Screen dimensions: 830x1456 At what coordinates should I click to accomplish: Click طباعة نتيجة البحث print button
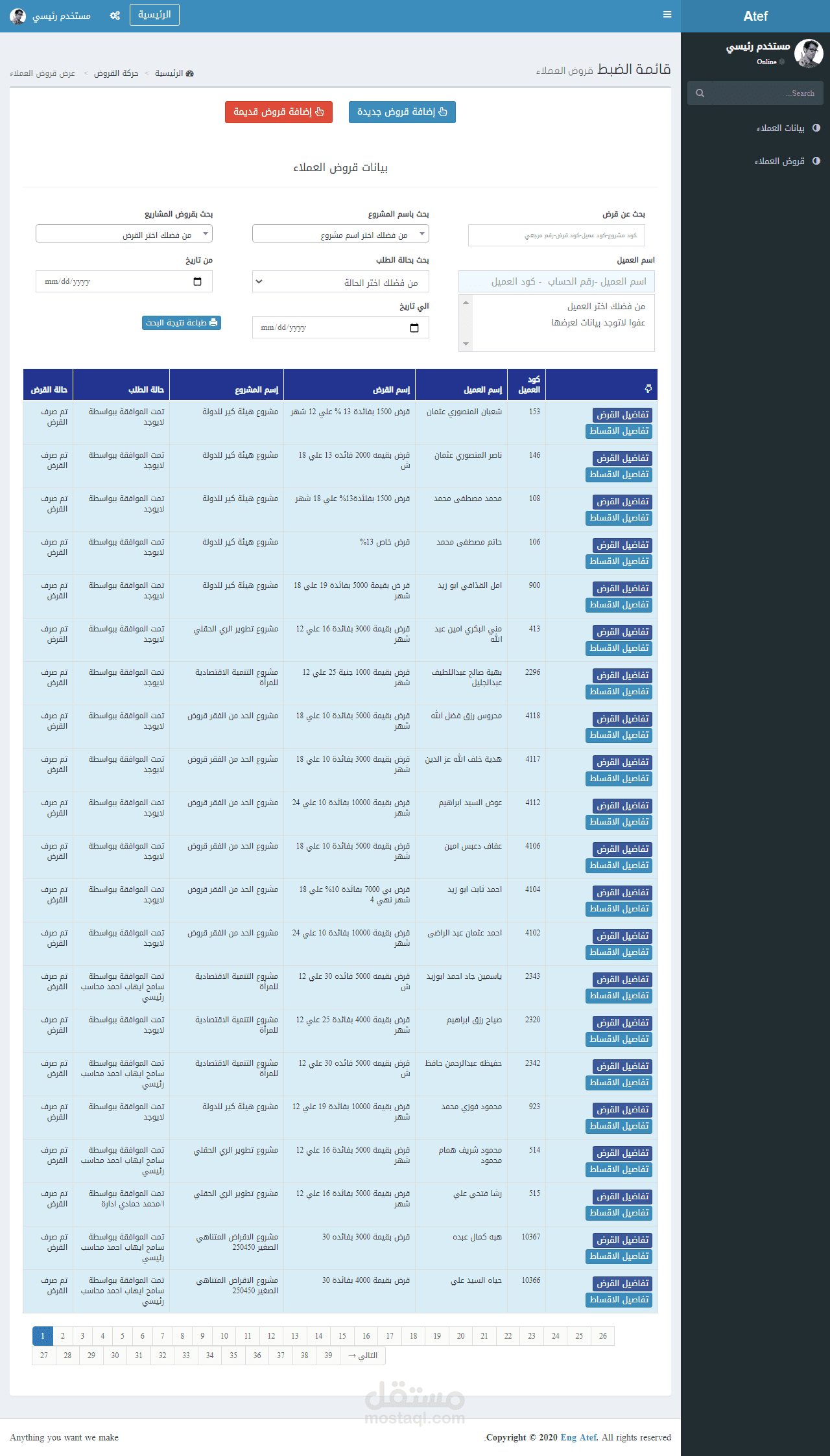[x=182, y=323]
